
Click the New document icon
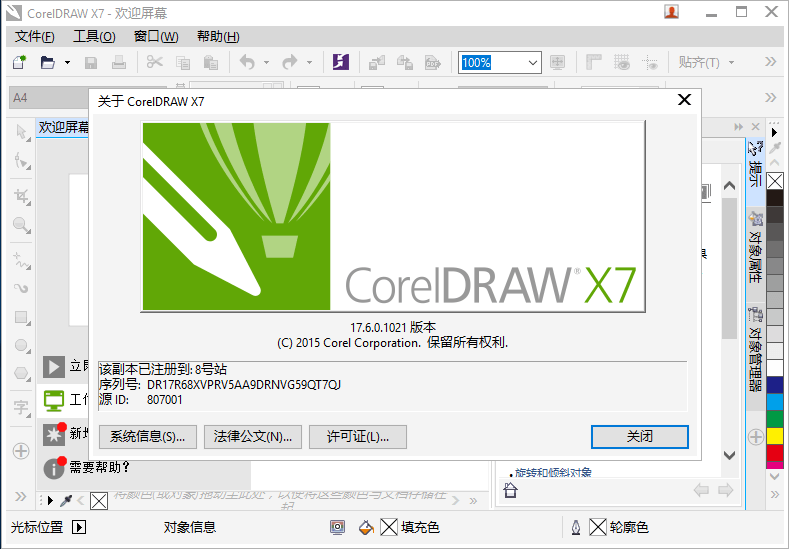coord(20,62)
